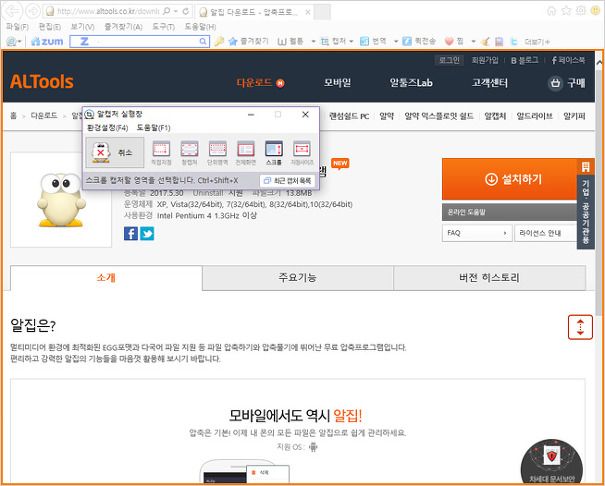Open the 편집(E) menu
605x486 pixels.
coord(49,27)
